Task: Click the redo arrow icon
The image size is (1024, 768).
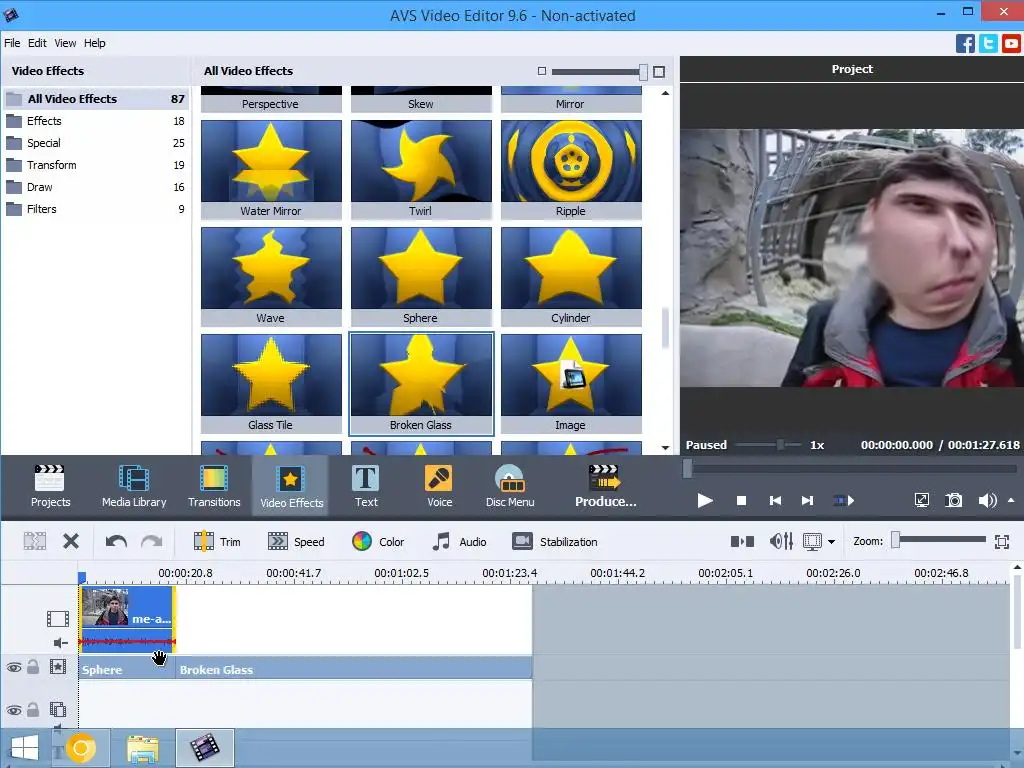Action: (152, 541)
